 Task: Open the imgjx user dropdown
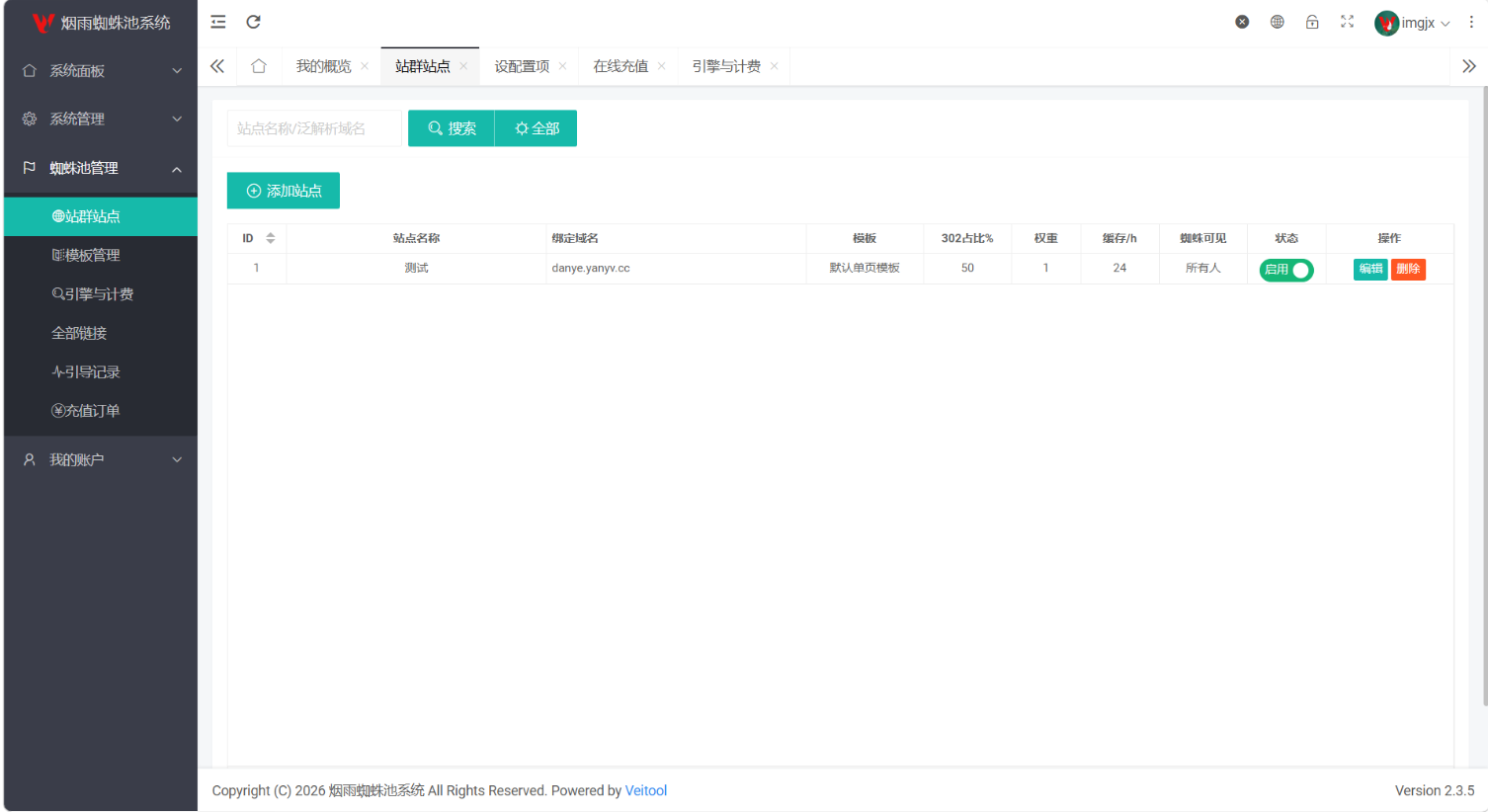1413,23
